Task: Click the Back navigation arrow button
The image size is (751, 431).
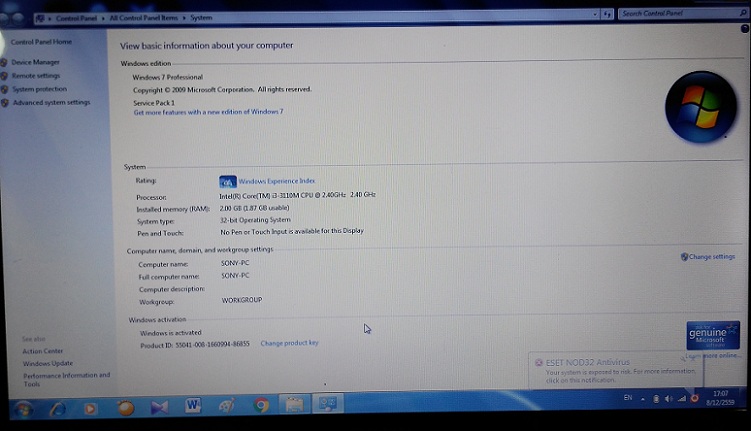Action: pos(6,19)
